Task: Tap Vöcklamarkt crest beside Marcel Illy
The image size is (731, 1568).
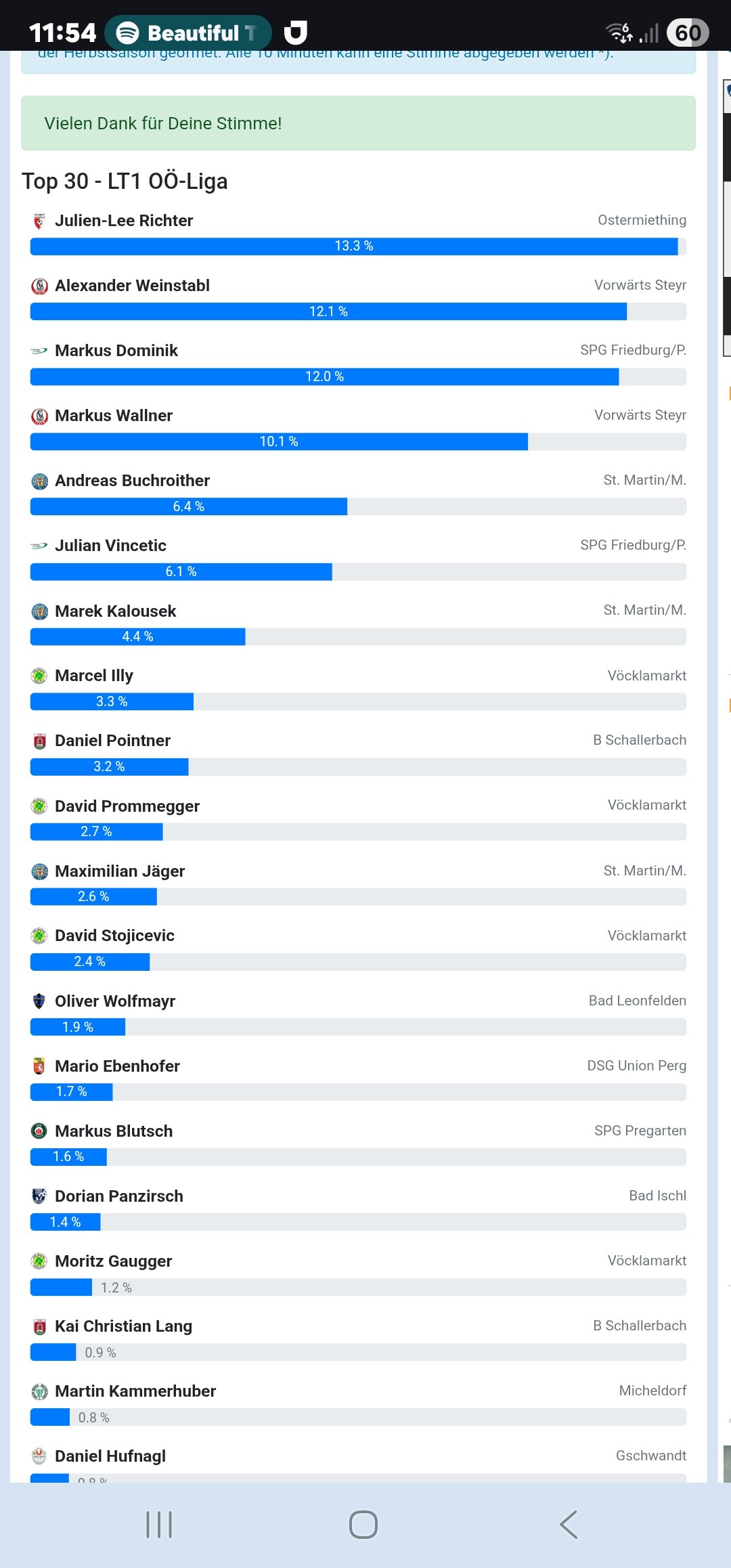Action: (39, 676)
